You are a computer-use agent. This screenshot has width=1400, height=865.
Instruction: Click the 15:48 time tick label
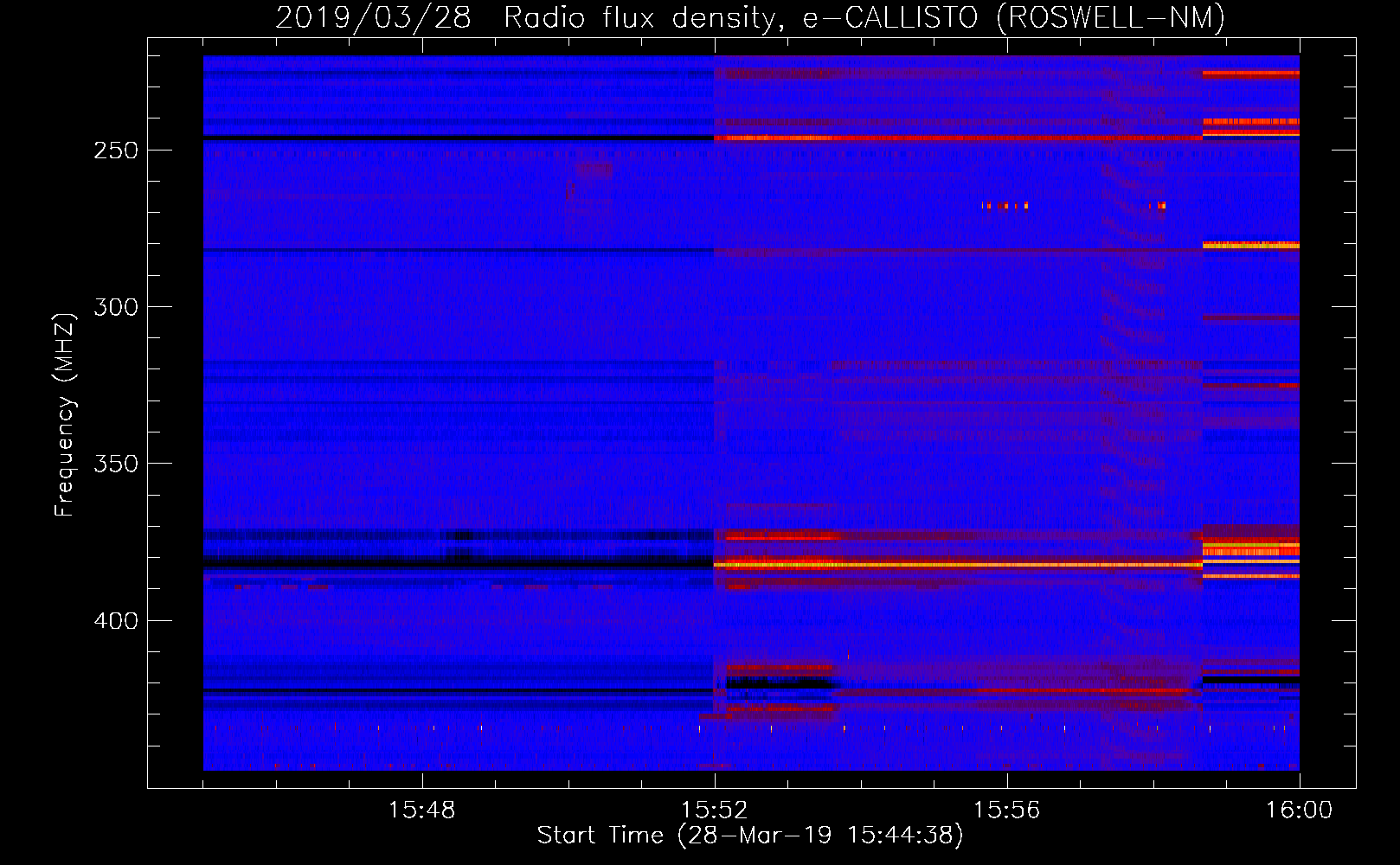421,811
